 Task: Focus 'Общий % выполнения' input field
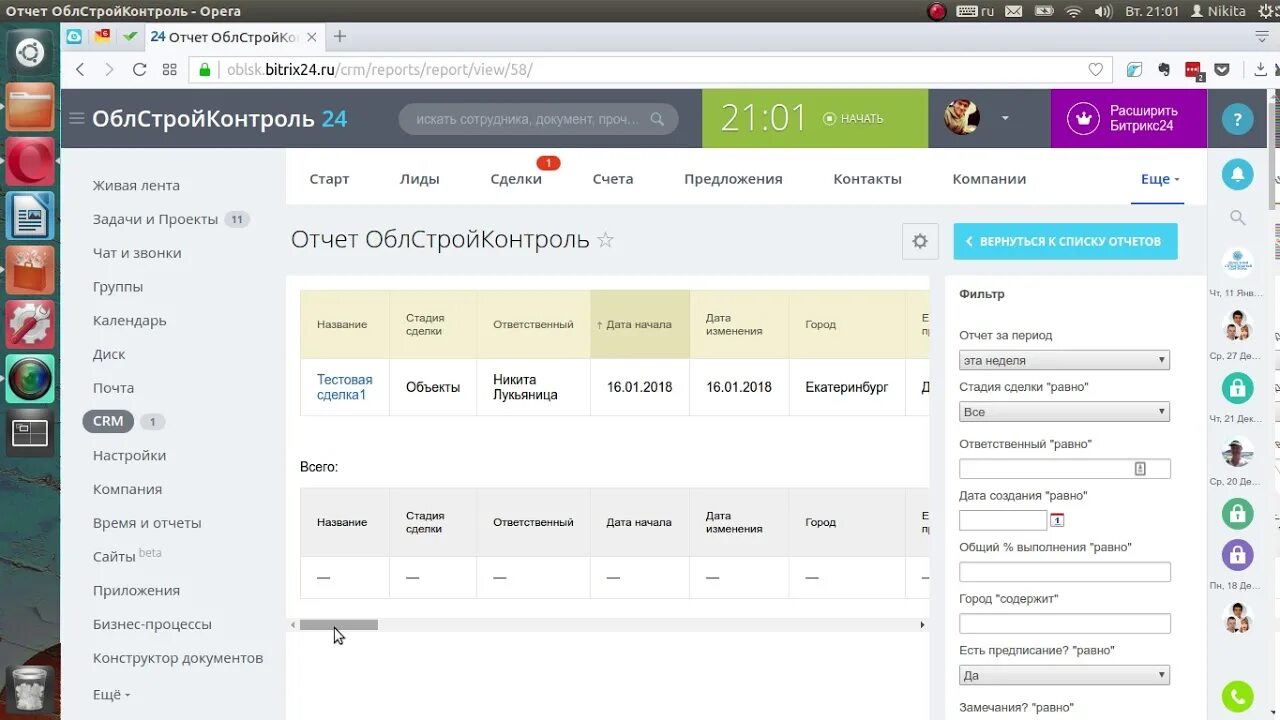click(1064, 572)
